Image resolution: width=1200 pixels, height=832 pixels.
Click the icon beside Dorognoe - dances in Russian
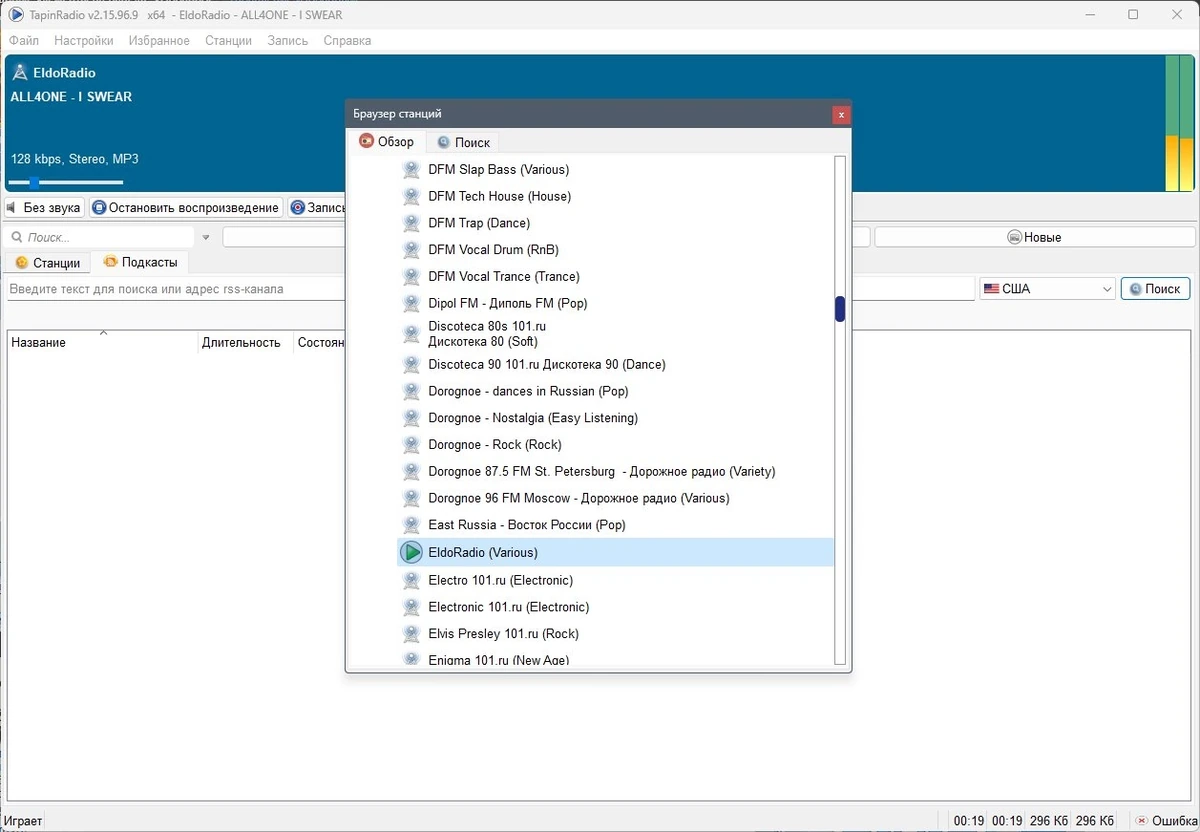(x=411, y=391)
